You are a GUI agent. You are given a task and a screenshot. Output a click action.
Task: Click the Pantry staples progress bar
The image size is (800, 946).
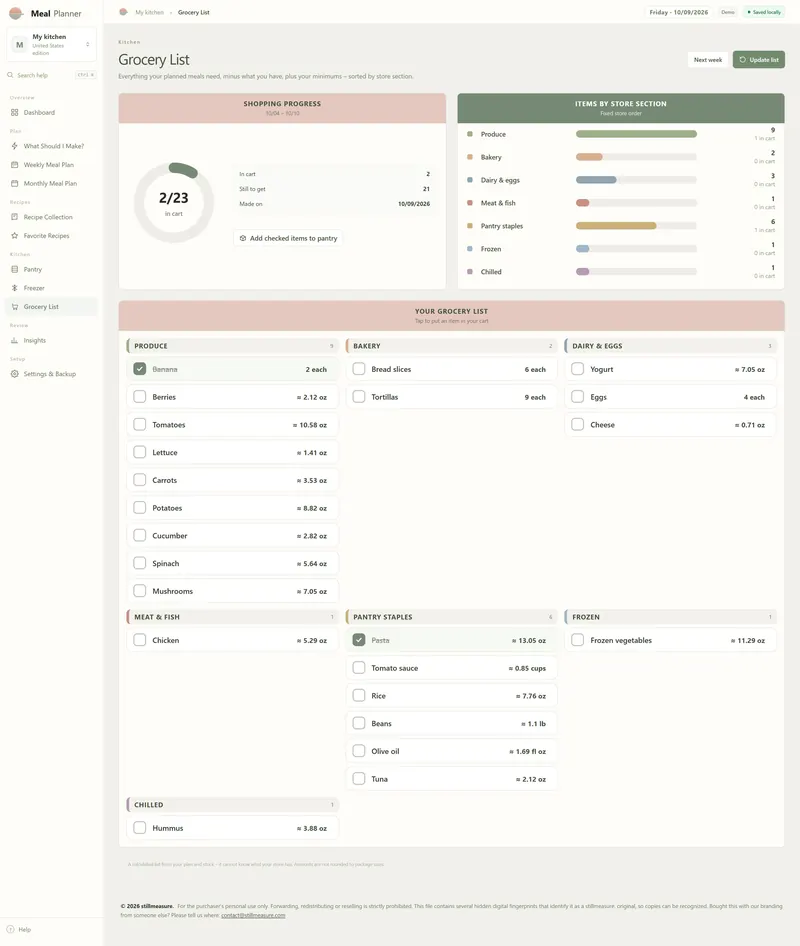tap(636, 226)
